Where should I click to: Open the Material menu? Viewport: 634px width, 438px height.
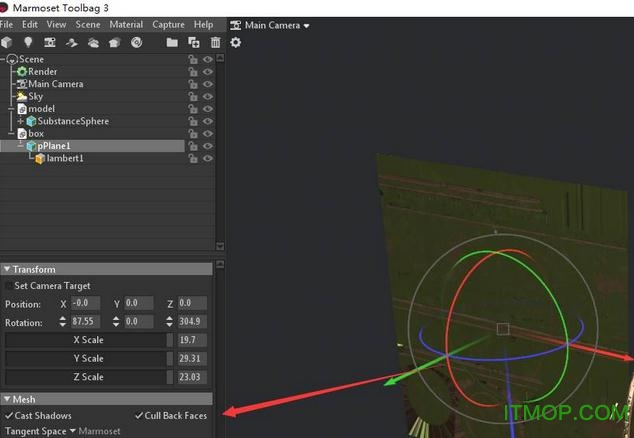[x=126, y=24]
